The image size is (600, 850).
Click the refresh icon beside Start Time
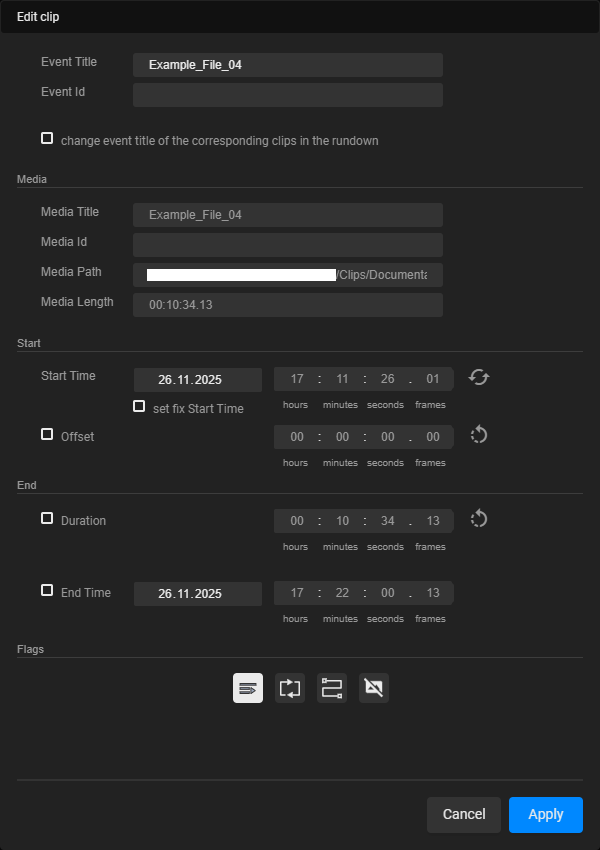tap(478, 377)
